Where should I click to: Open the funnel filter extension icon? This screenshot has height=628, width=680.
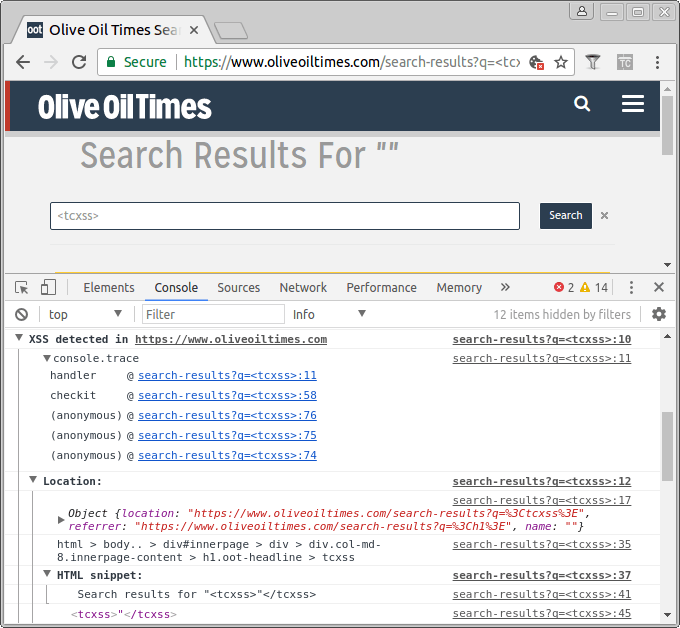click(x=593, y=62)
